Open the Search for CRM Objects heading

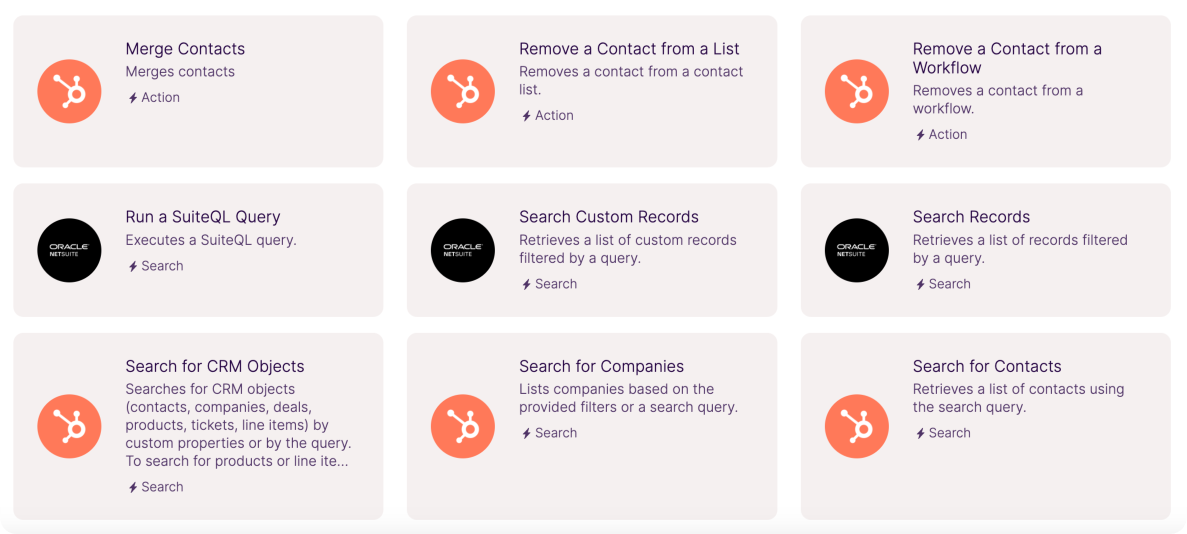point(214,366)
